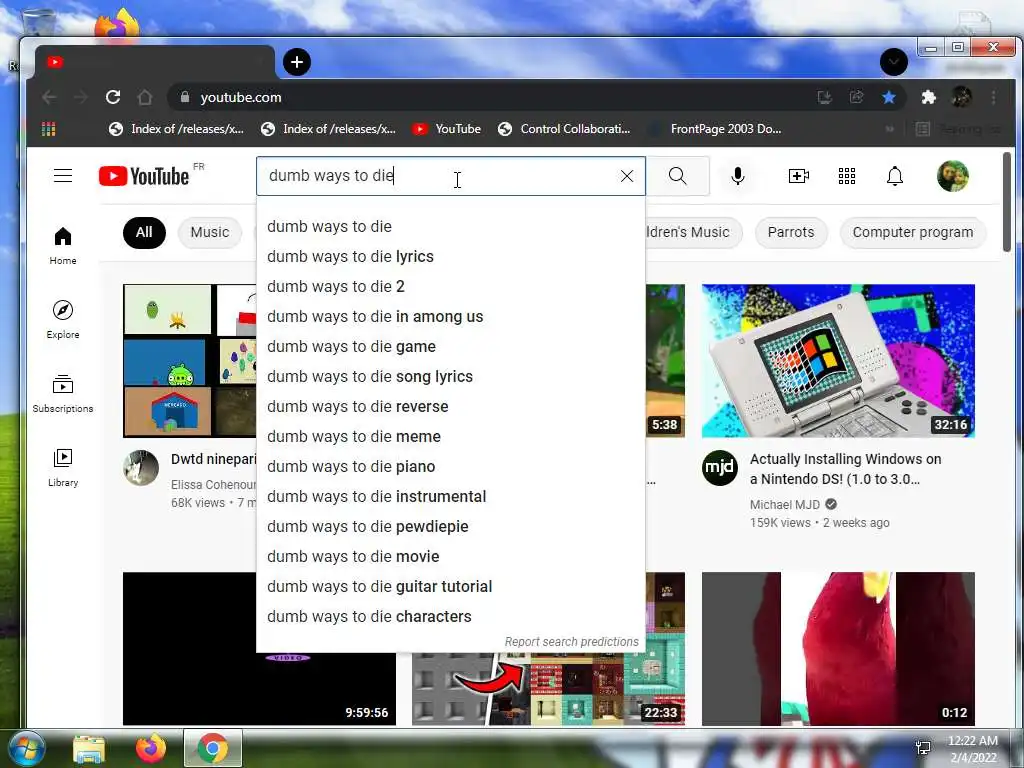
Task: Open Explore in the sidebar
Action: click(x=63, y=319)
